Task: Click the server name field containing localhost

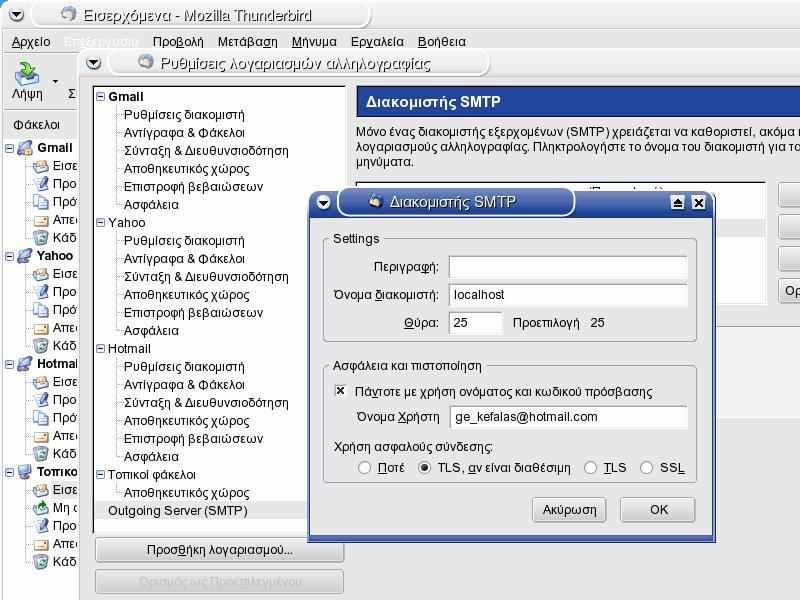Action: [x=568, y=295]
